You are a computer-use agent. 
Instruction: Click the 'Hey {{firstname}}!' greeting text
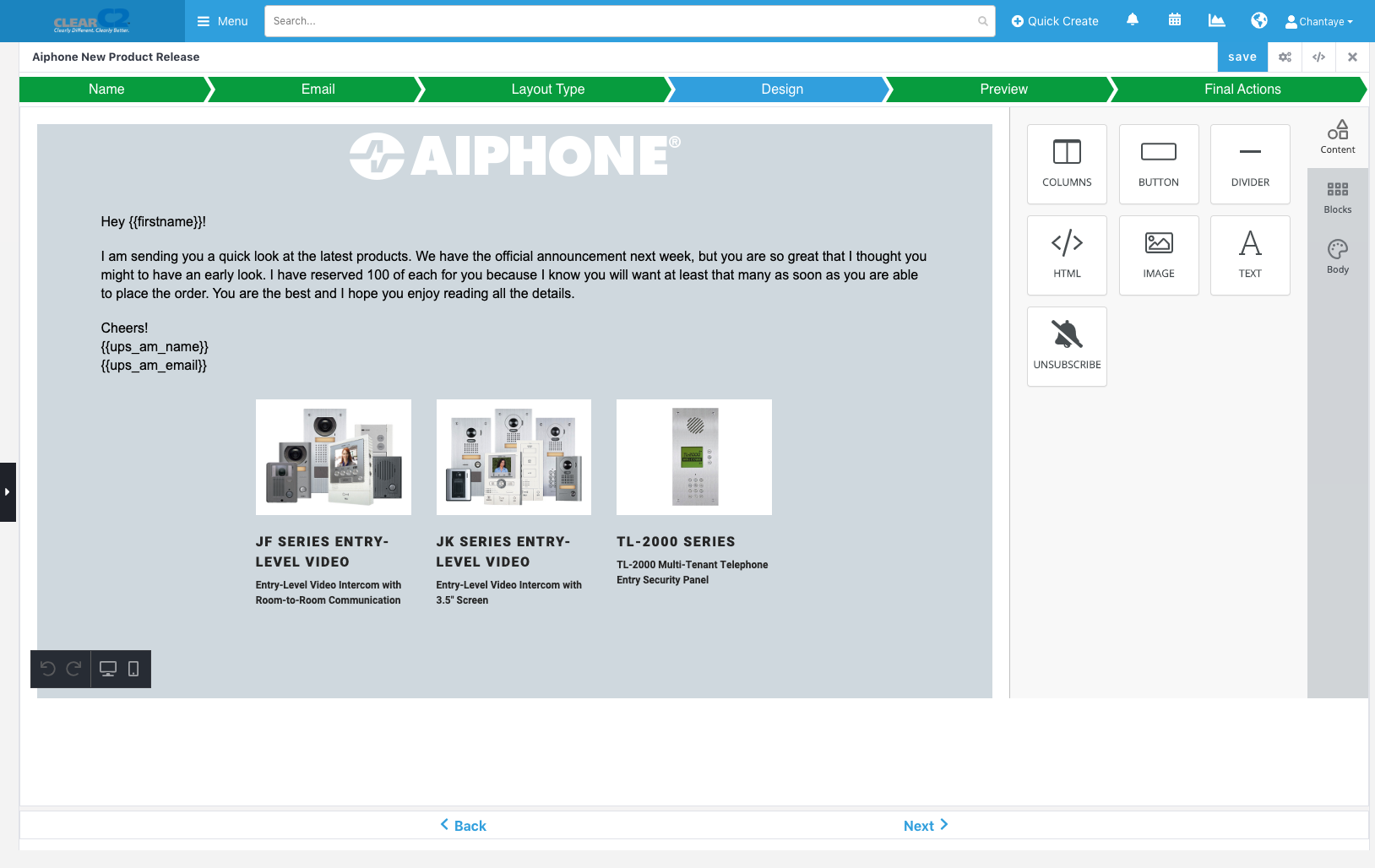(x=154, y=221)
